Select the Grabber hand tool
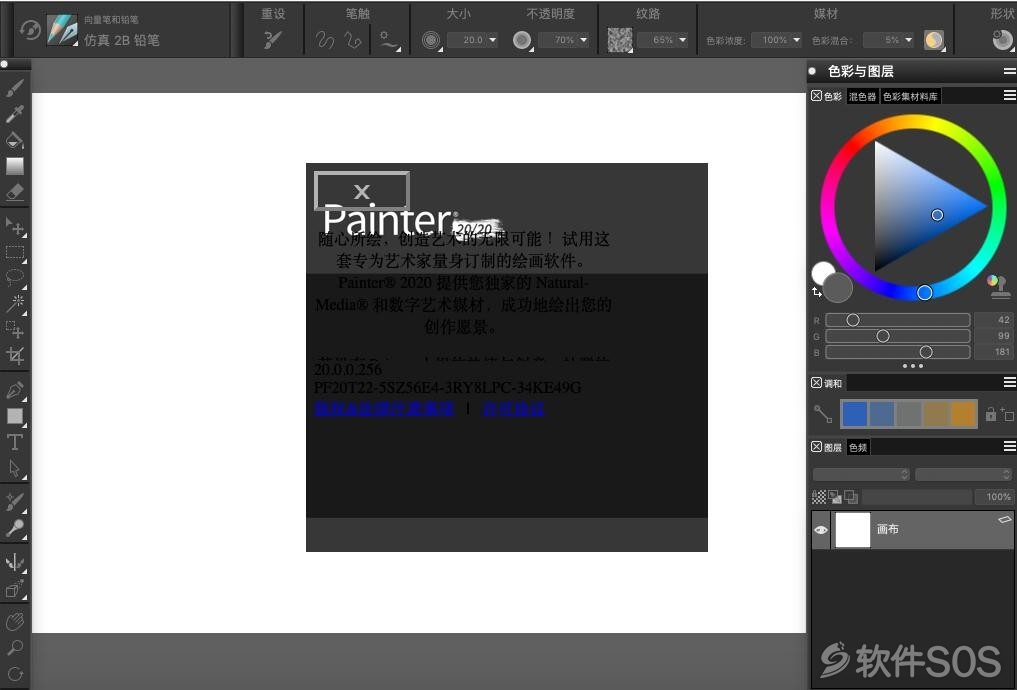 [x=14, y=621]
